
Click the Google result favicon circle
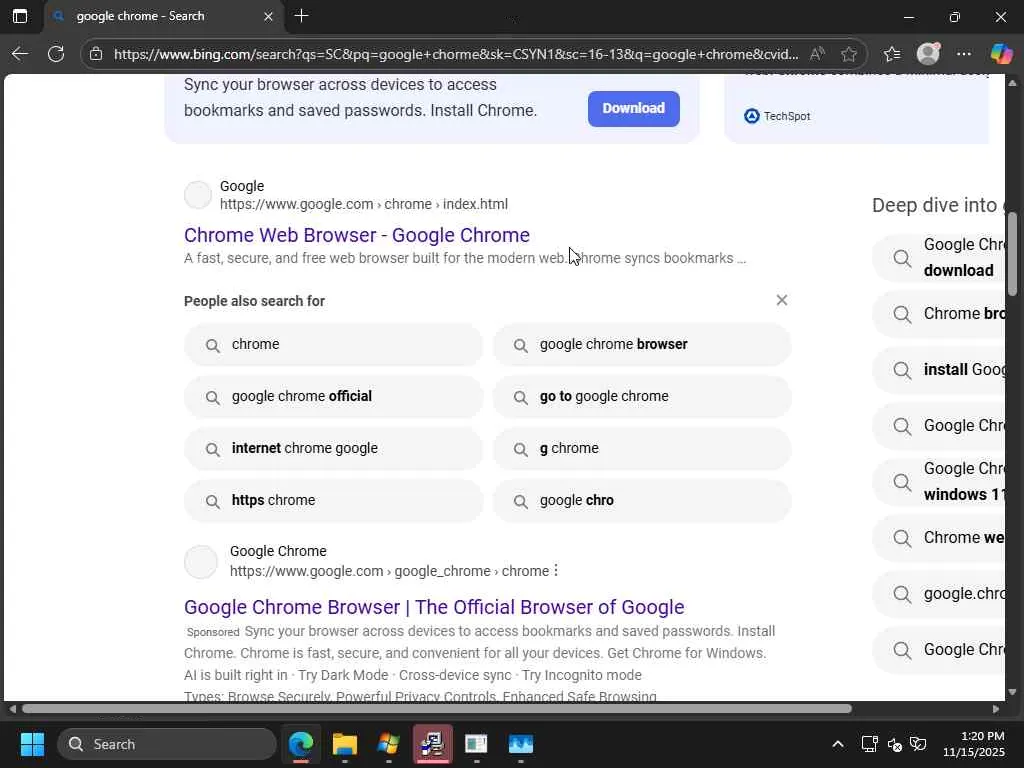[198, 195]
